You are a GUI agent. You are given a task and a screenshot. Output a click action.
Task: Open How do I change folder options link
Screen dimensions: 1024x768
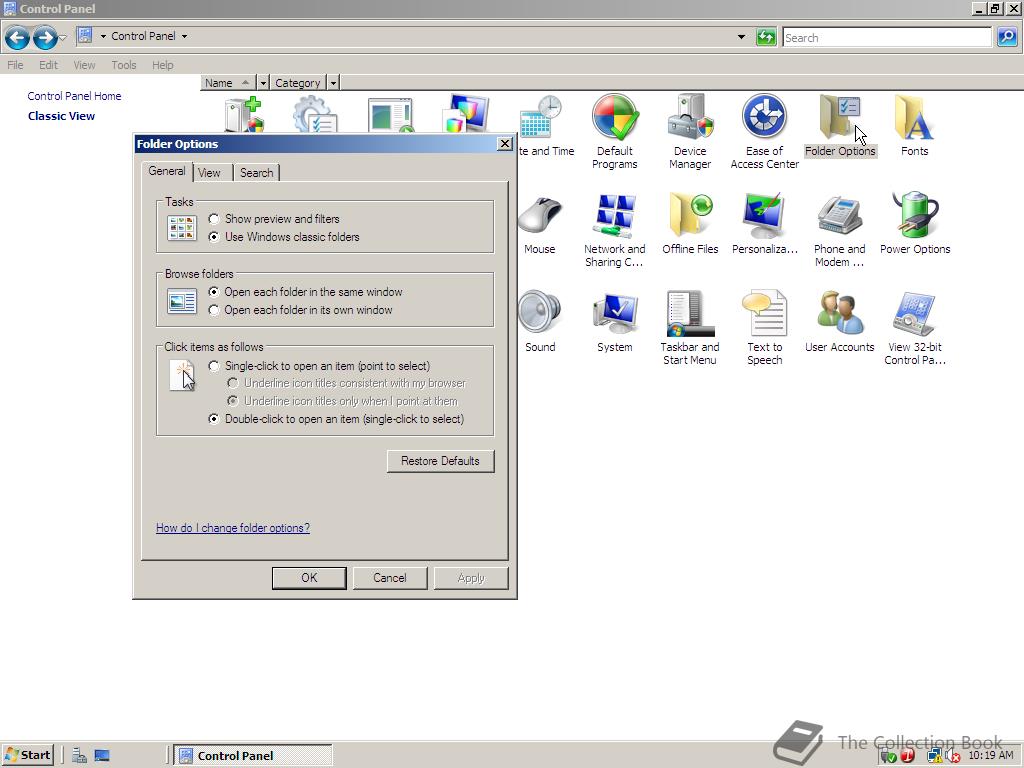[x=232, y=528]
